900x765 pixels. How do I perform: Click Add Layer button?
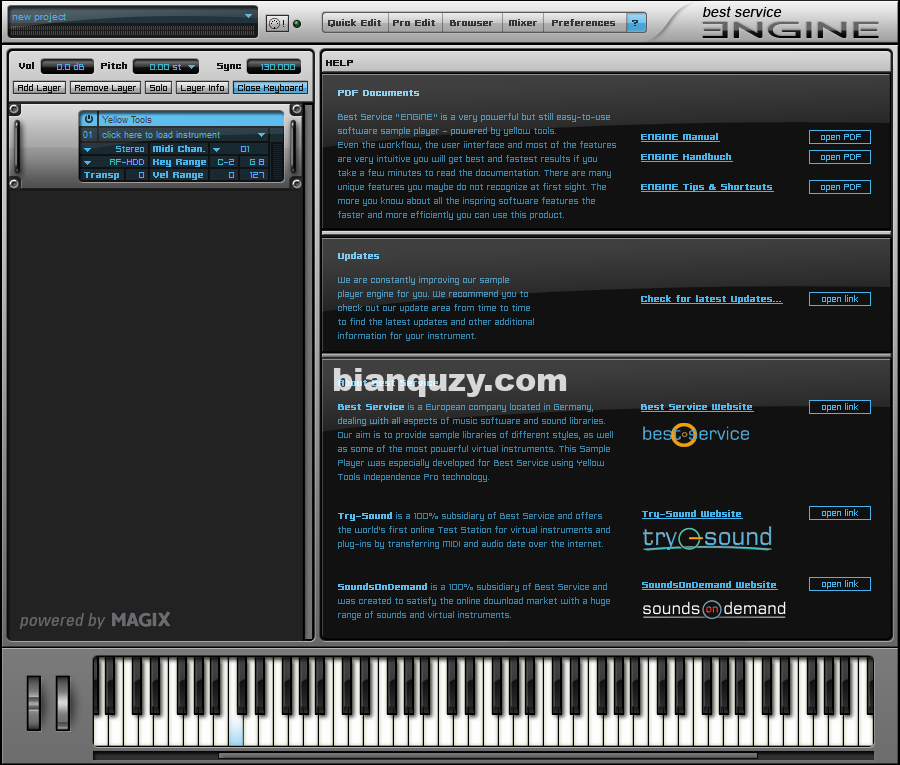pyautogui.click(x=39, y=88)
